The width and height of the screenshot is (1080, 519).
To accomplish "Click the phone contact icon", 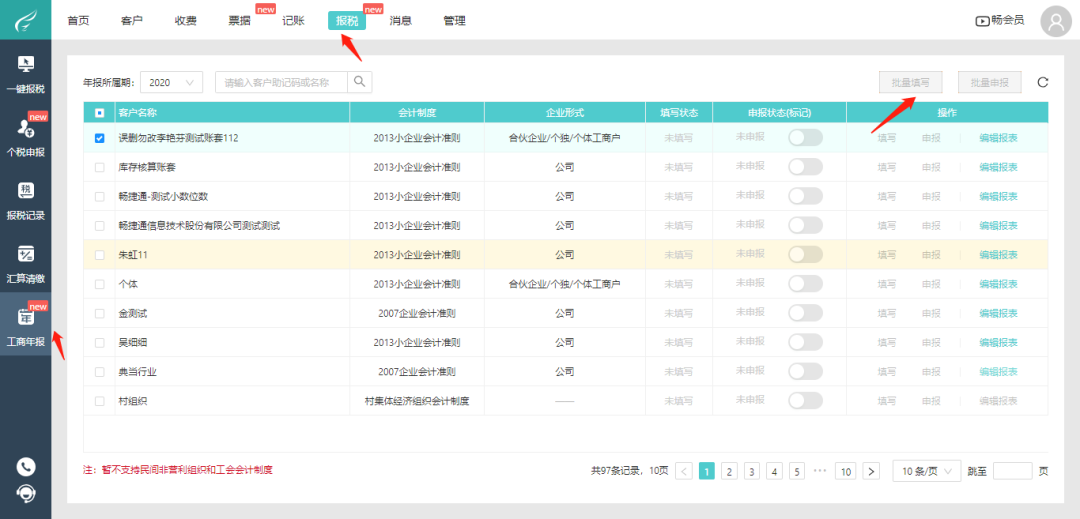I will tap(25, 467).
